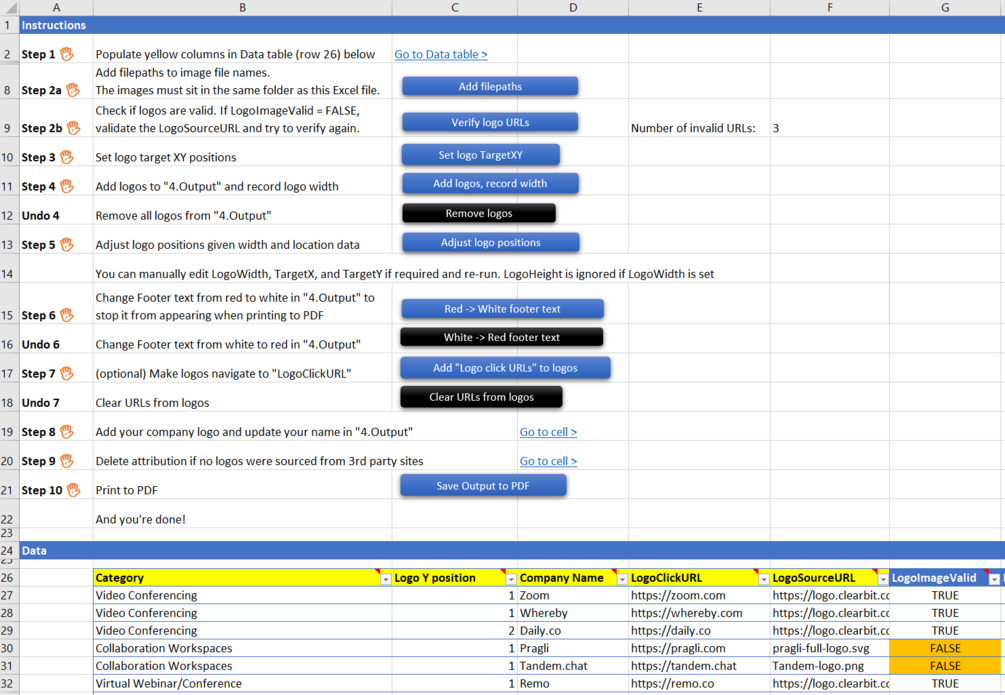Select the Zoom company name cell

(x=572, y=596)
